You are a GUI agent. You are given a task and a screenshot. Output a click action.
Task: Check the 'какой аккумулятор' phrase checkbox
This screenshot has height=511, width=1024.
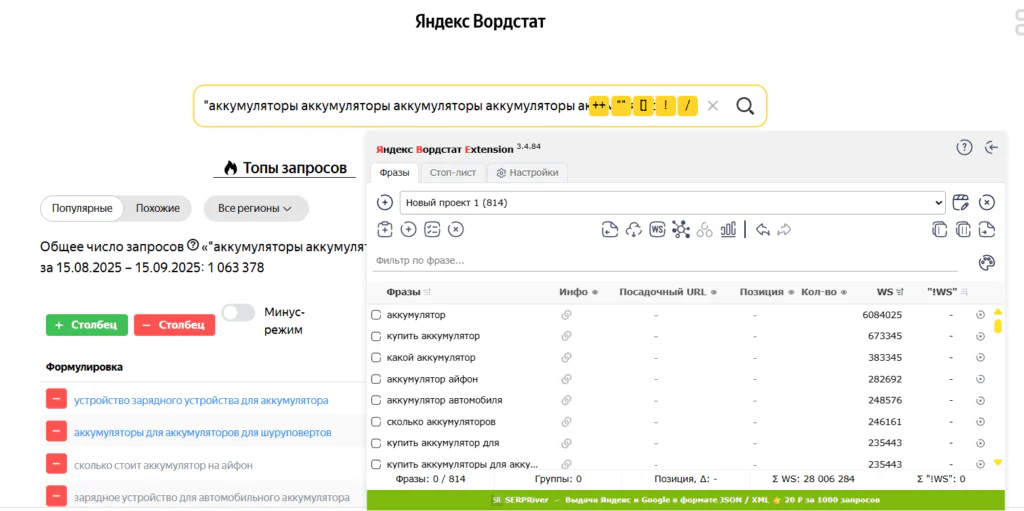(x=376, y=358)
